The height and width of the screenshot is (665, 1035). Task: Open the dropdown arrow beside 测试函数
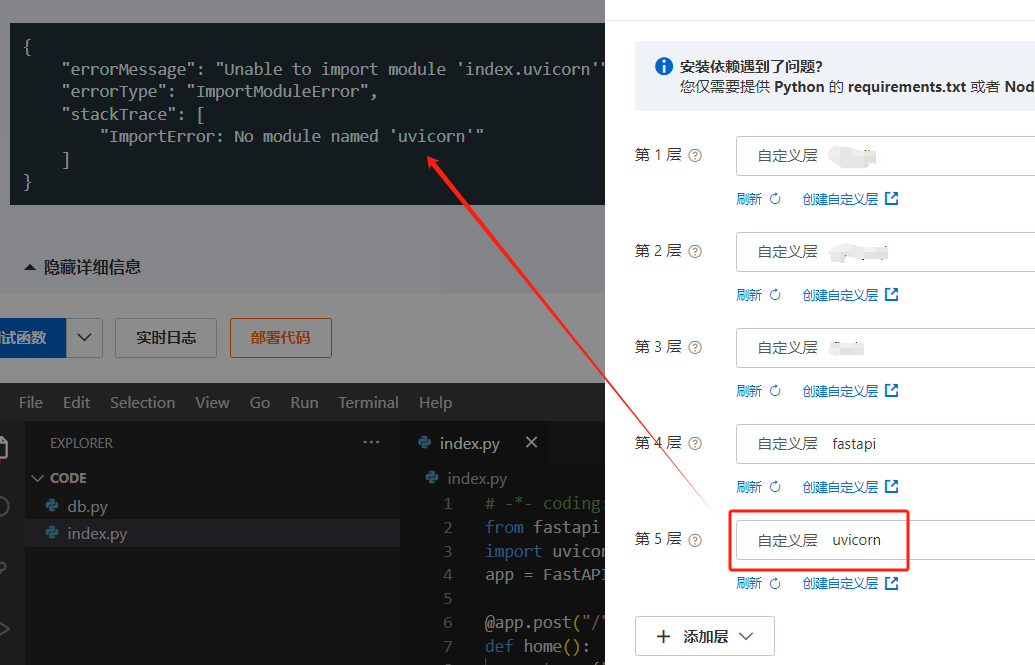84,337
